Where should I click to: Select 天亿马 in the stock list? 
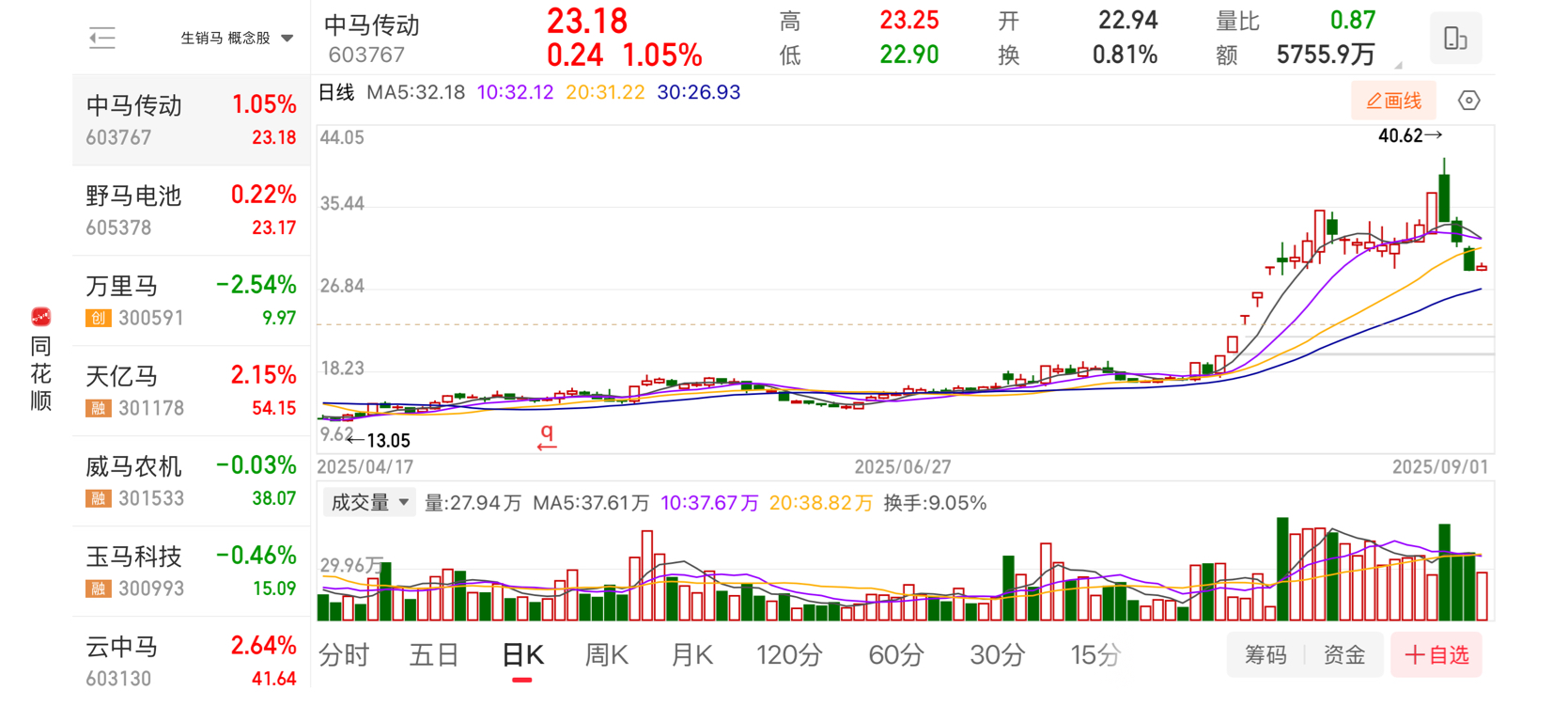pyautogui.click(x=191, y=391)
